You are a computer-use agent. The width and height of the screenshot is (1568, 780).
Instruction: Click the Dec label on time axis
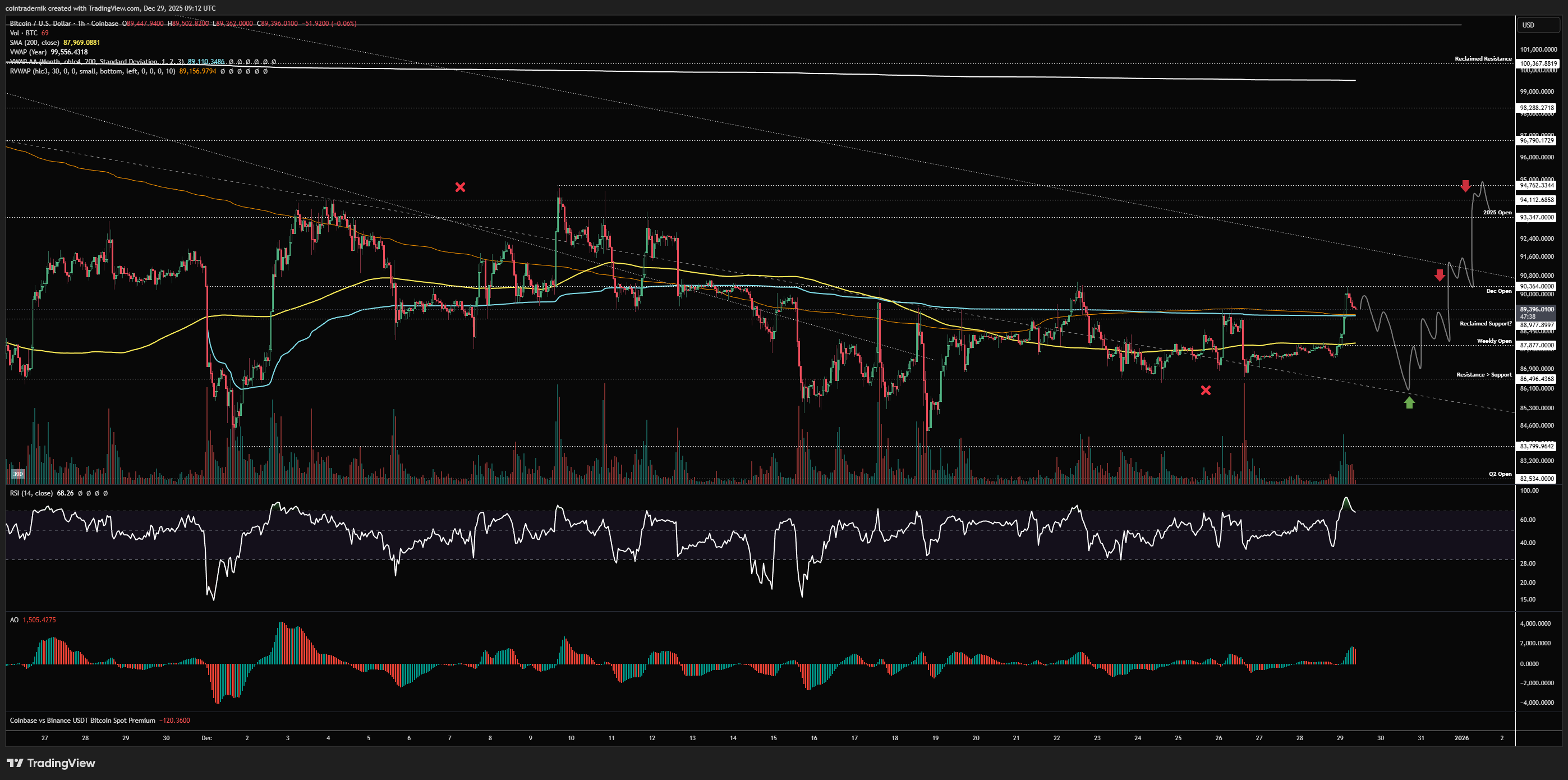pyautogui.click(x=207, y=738)
